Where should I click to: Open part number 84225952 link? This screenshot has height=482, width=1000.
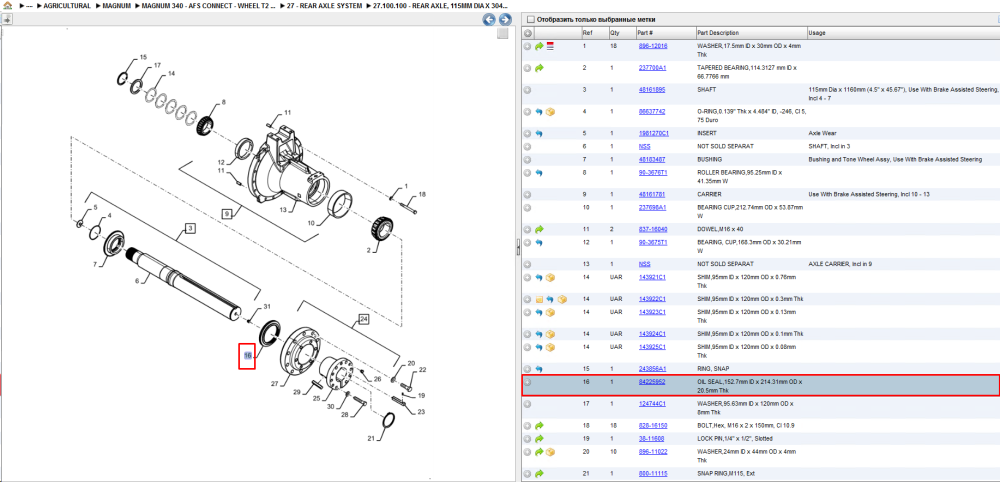point(651,382)
